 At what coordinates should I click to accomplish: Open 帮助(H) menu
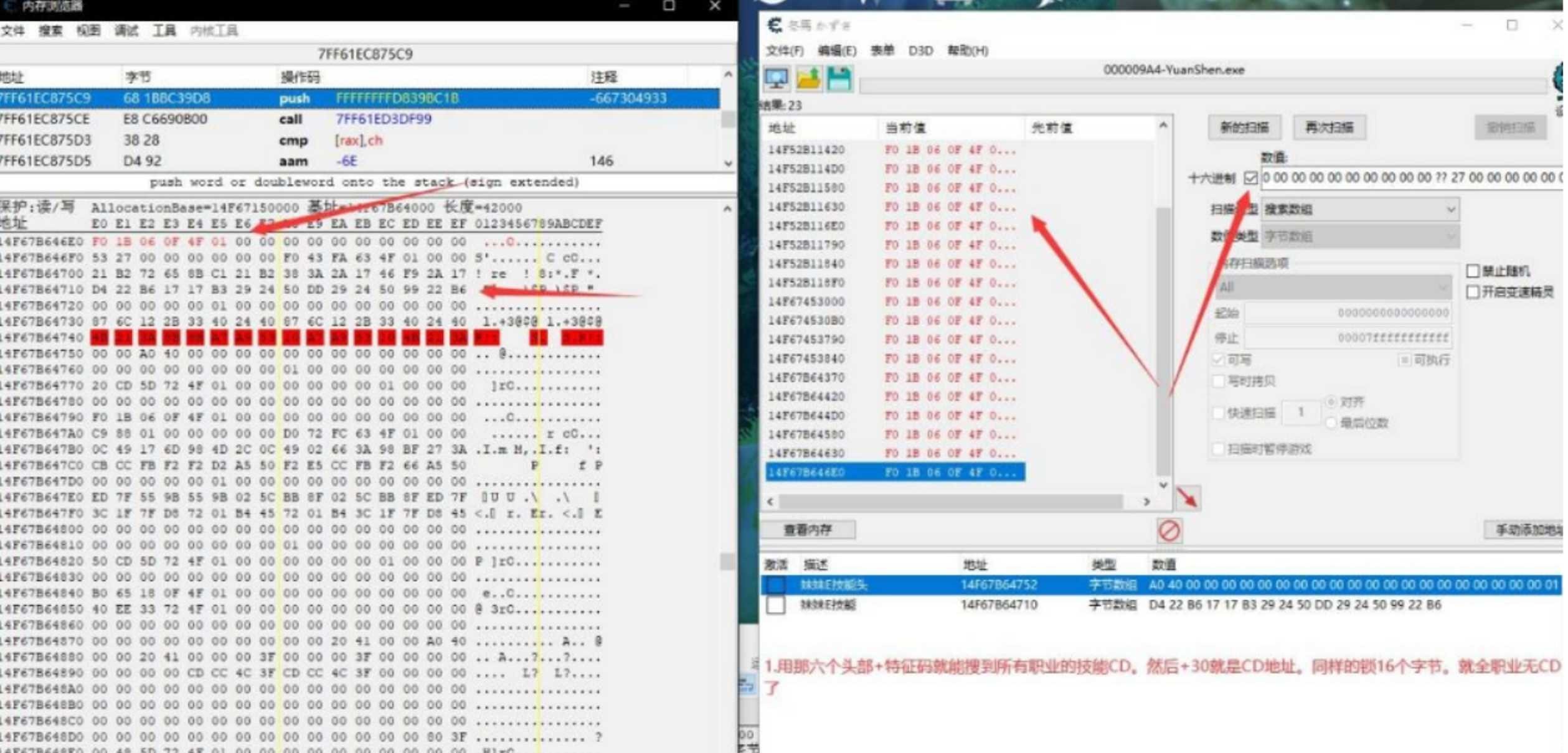click(x=968, y=50)
